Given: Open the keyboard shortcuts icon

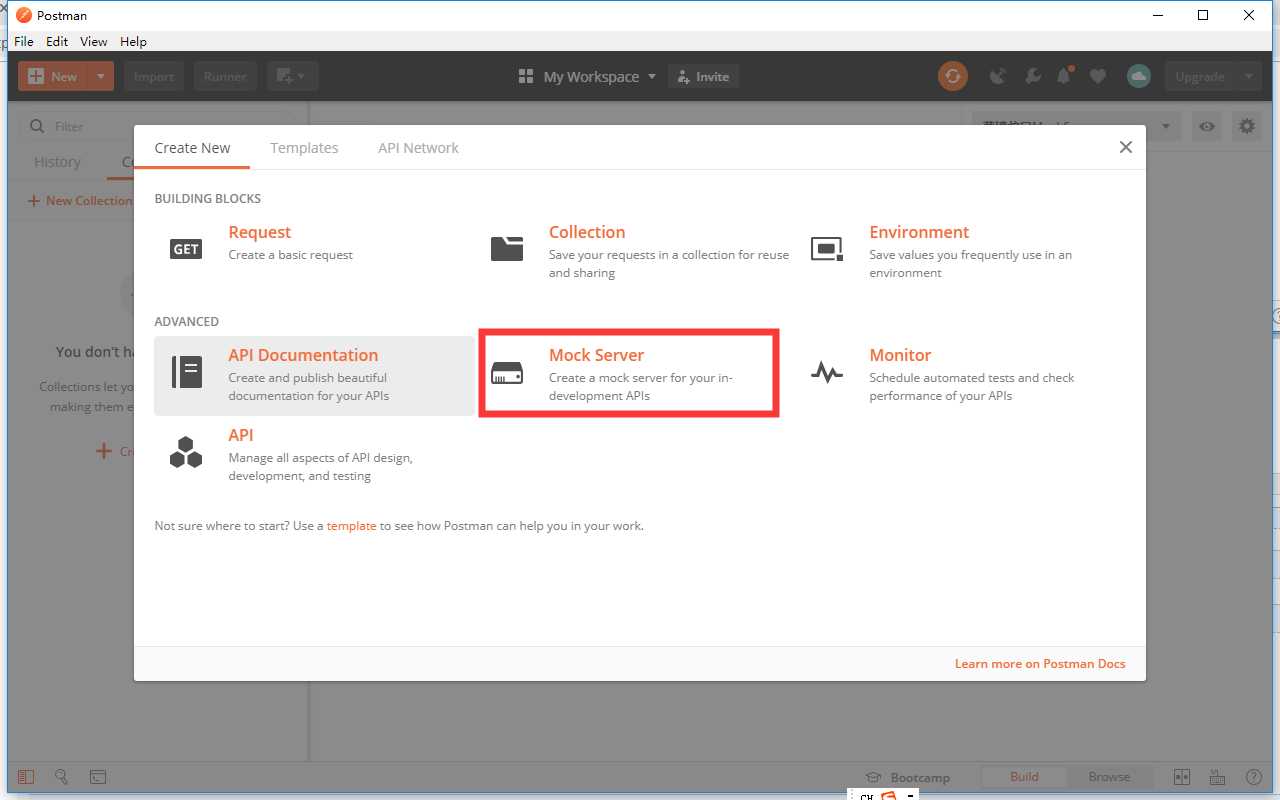Looking at the screenshot, I should 1217,777.
